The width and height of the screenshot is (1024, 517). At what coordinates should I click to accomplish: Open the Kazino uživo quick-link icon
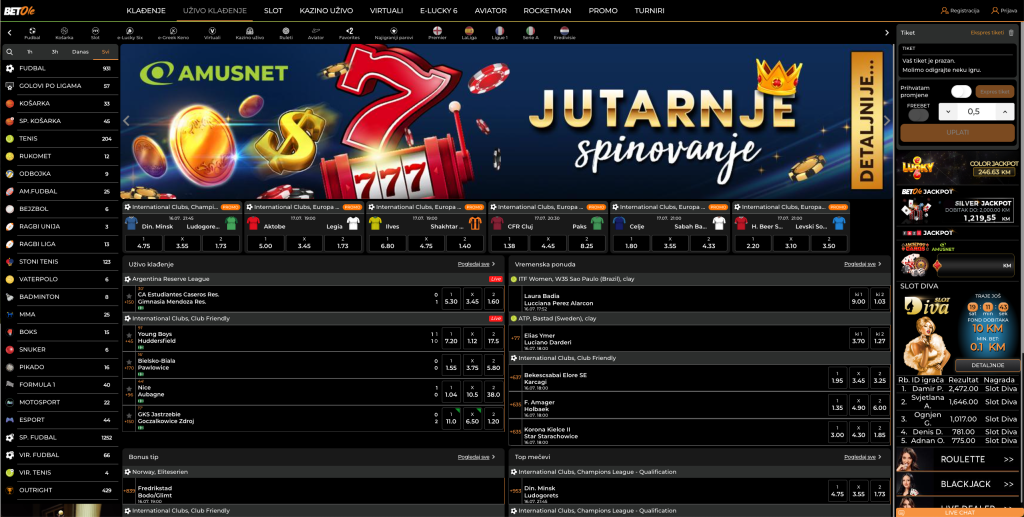coord(249,30)
